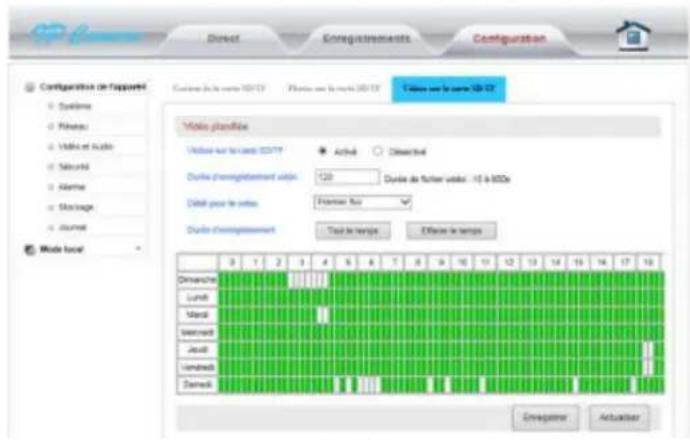Click the Mode local monitor icon
The width and height of the screenshot is (690, 440).
[x=29, y=249]
